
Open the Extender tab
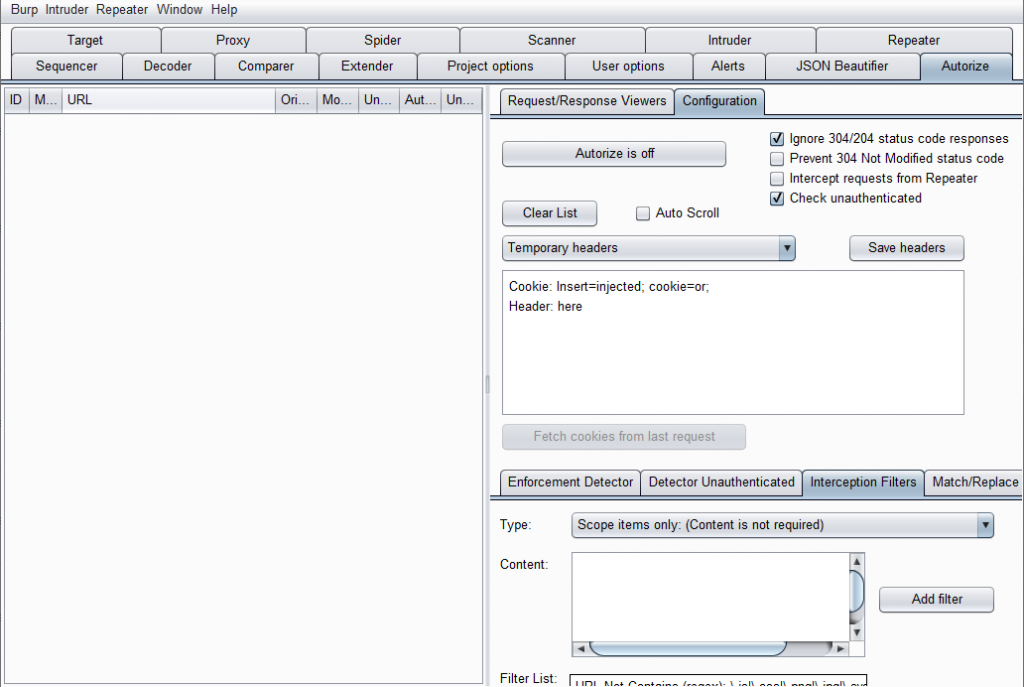(367, 66)
